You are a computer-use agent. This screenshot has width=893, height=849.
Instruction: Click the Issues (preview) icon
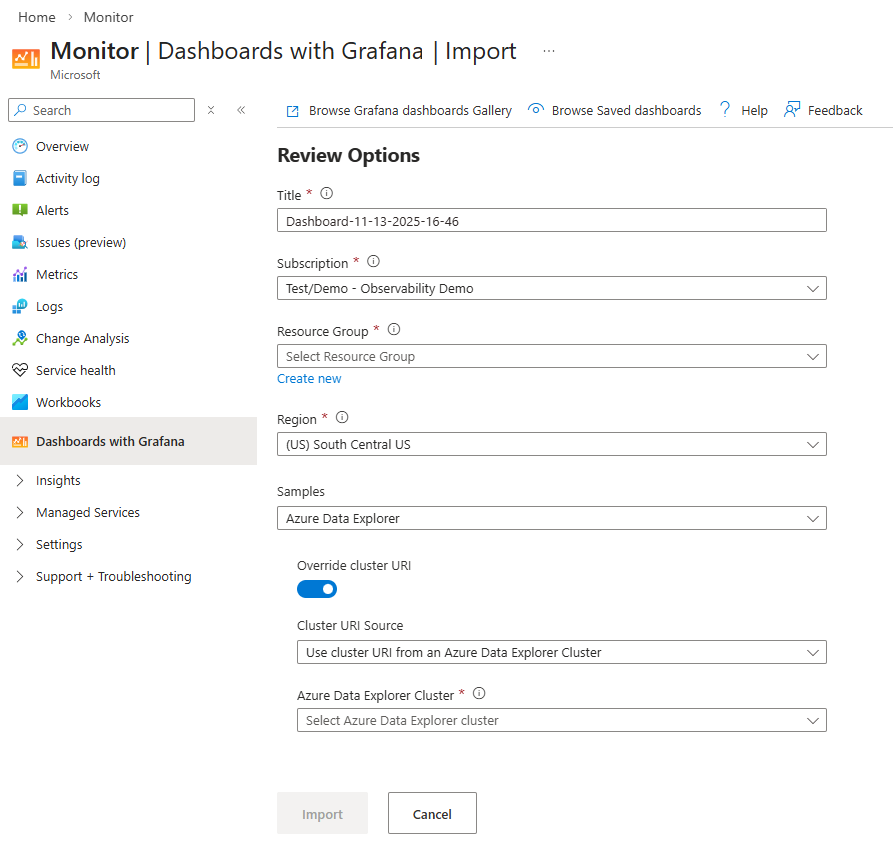[20, 242]
